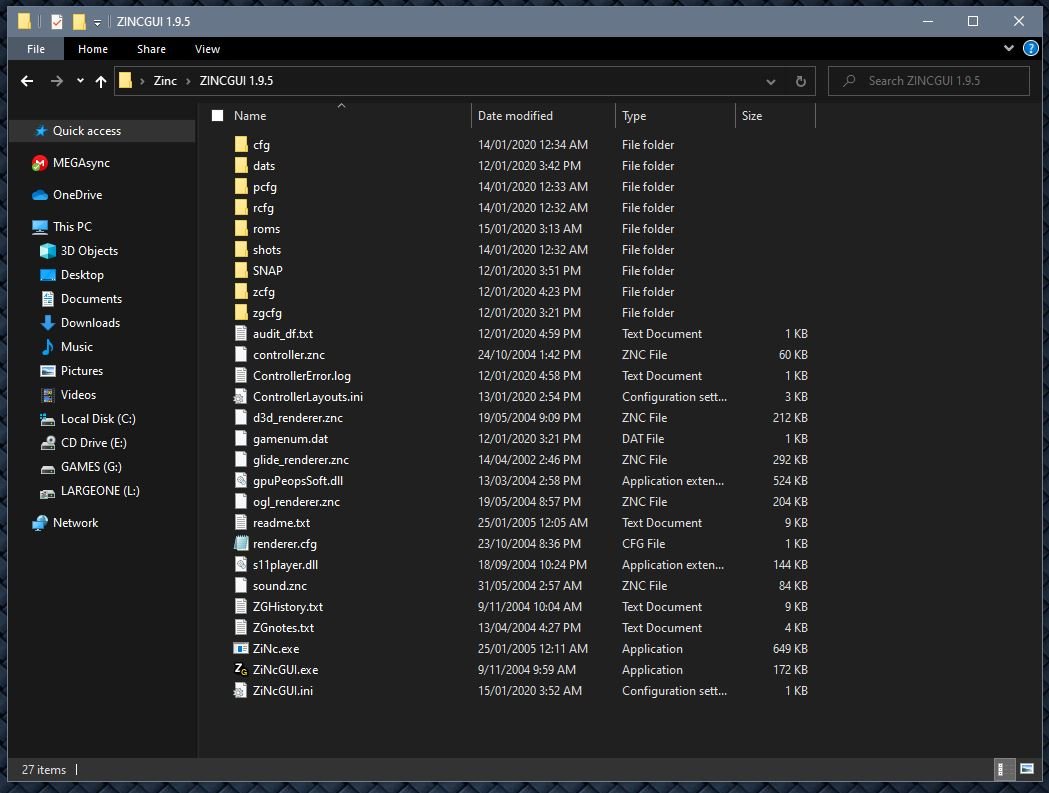
Task: Select the glide_renderer.znc file name
Action: pyautogui.click(x=300, y=460)
